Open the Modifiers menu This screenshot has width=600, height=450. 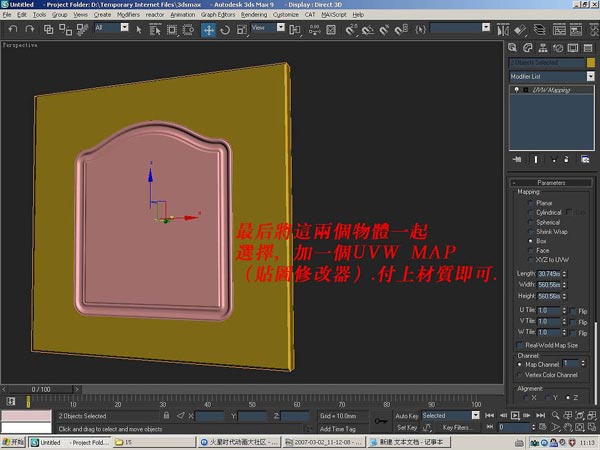pyautogui.click(x=128, y=15)
